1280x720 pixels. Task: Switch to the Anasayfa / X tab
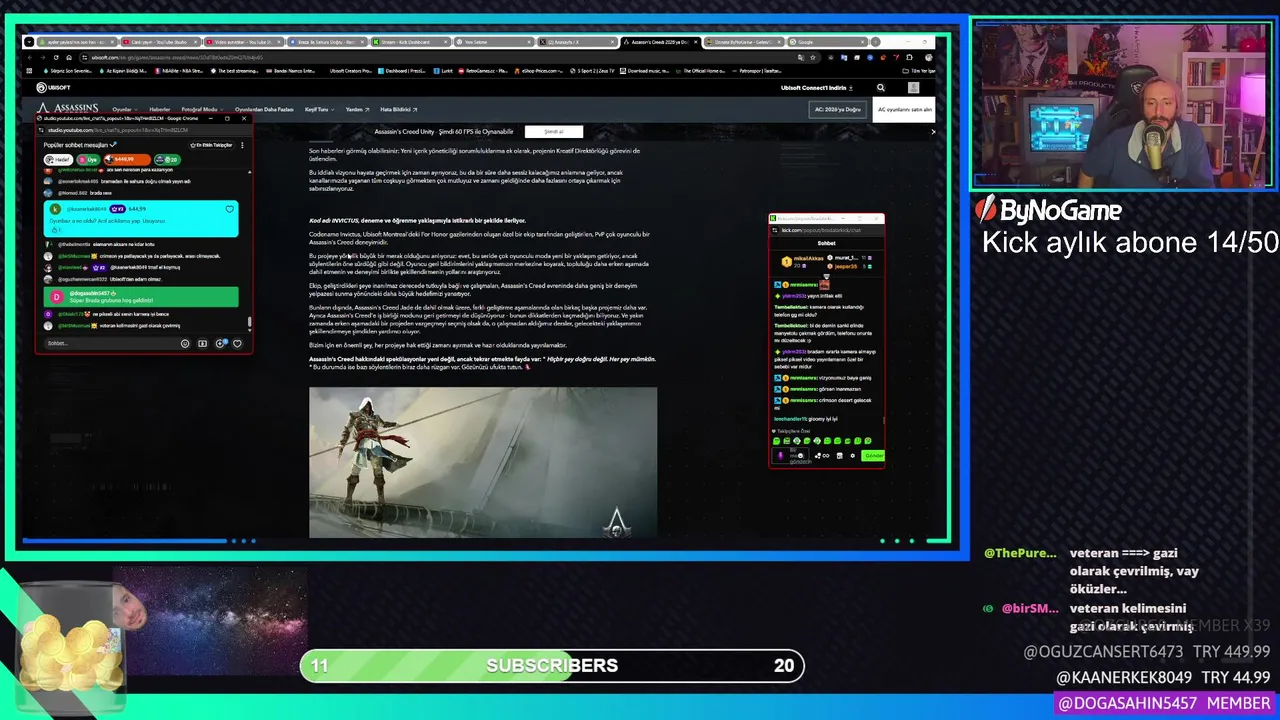[575, 42]
